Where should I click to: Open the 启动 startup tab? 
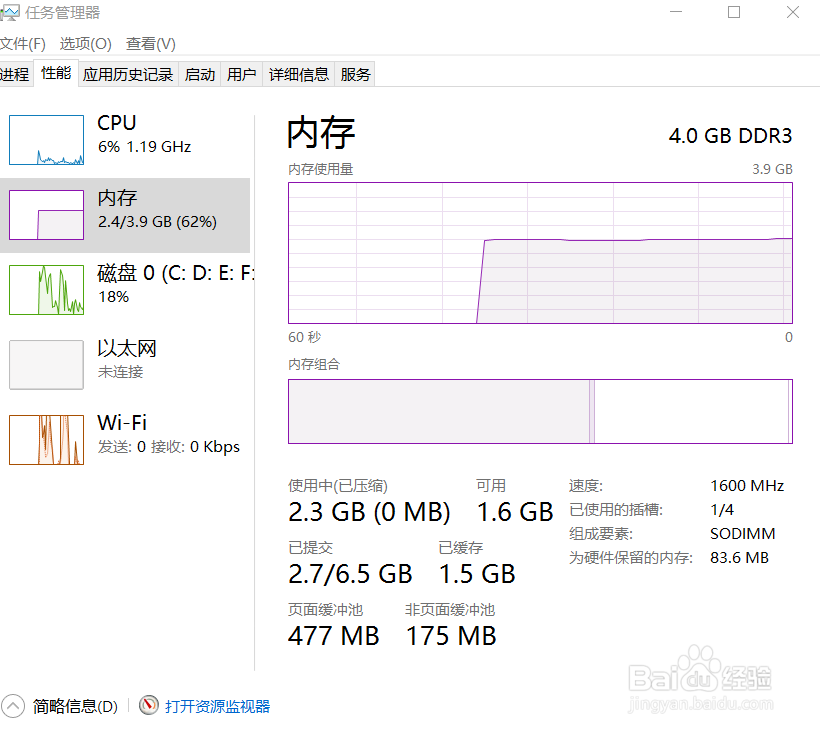(x=199, y=73)
